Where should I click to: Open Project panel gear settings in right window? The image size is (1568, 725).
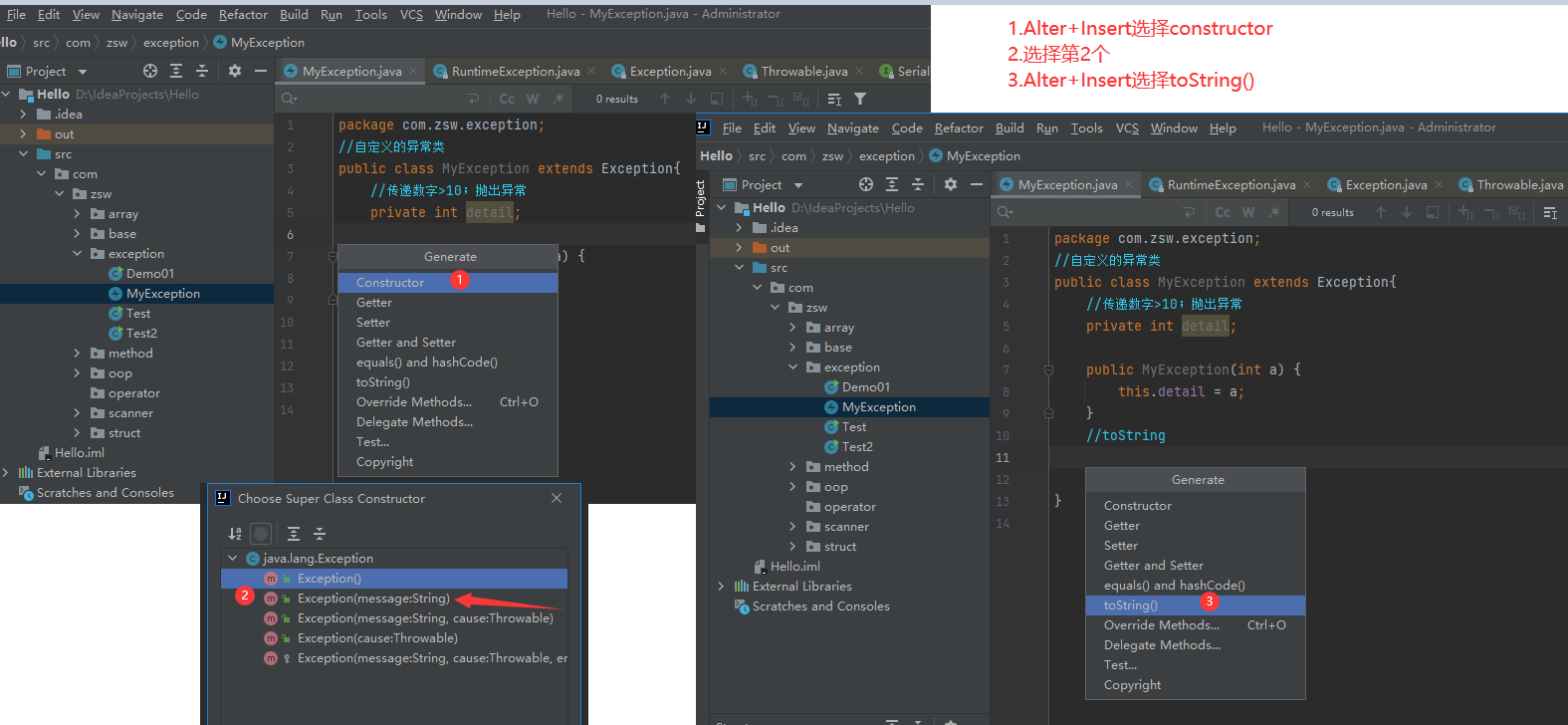[x=951, y=184]
